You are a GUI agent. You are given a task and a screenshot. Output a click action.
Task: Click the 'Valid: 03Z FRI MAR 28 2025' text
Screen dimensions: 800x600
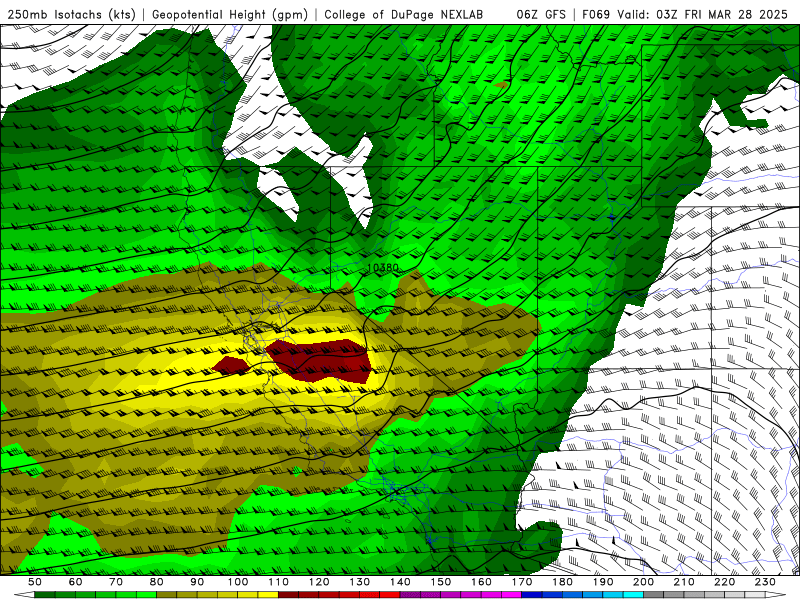click(x=703, y=15)
